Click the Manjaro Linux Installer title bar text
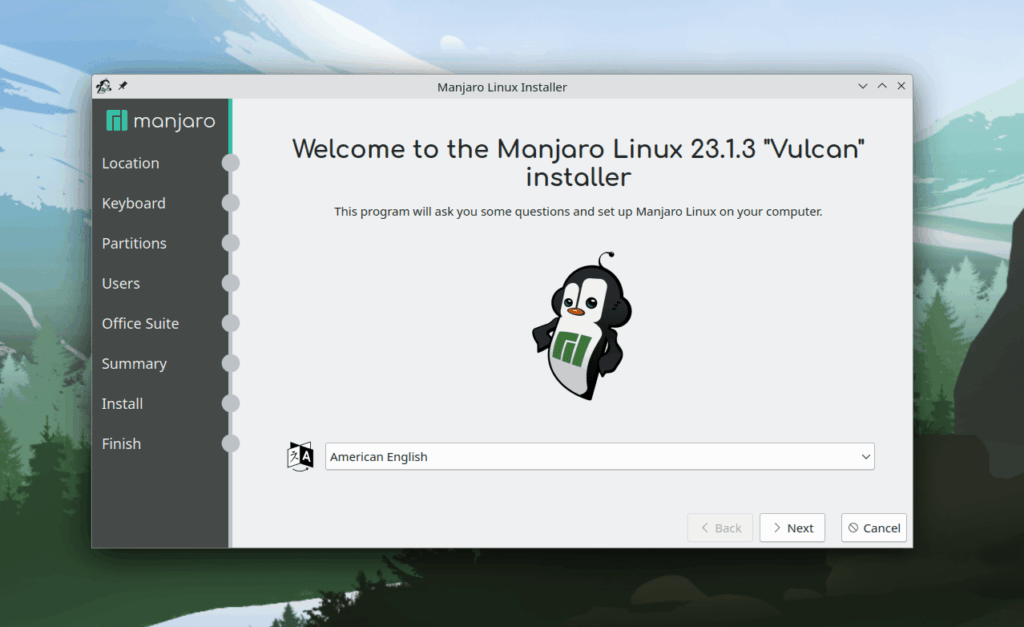Image resolution: width=1024 pixels, height=627 pixels. [501, 86]
